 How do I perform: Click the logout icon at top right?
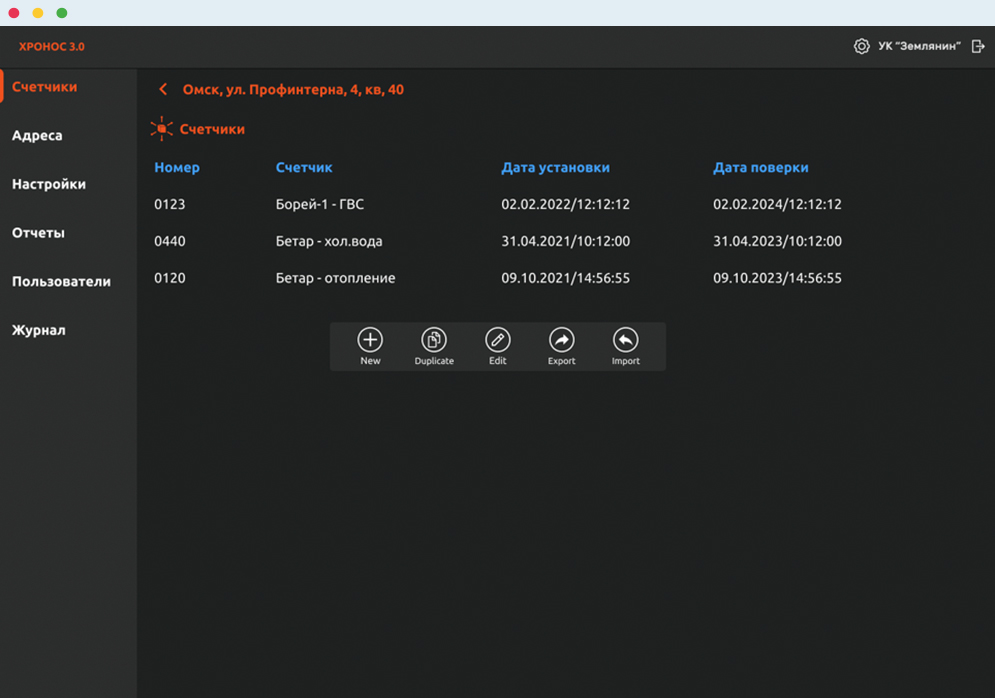(978, 47)
